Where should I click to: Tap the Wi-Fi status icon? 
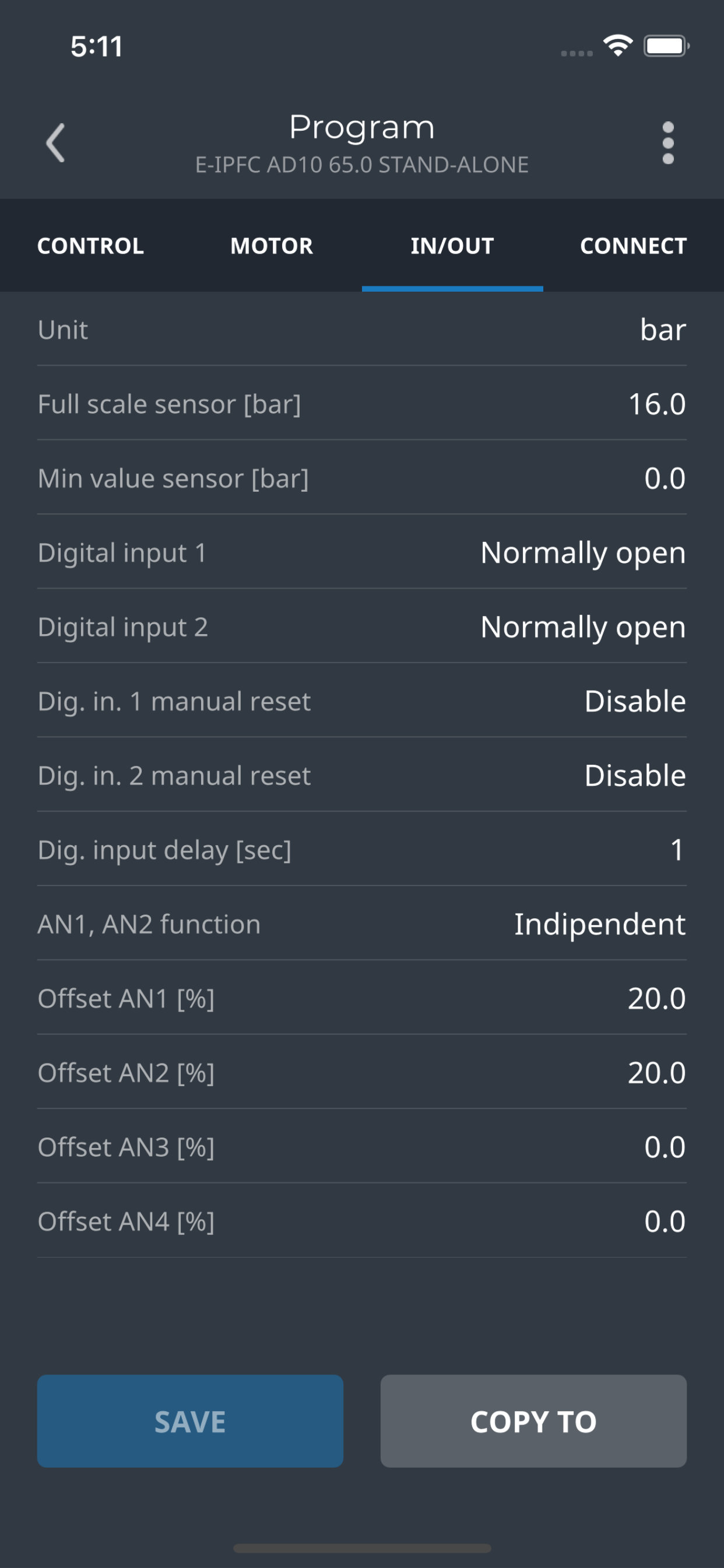[x=617, y=45]
